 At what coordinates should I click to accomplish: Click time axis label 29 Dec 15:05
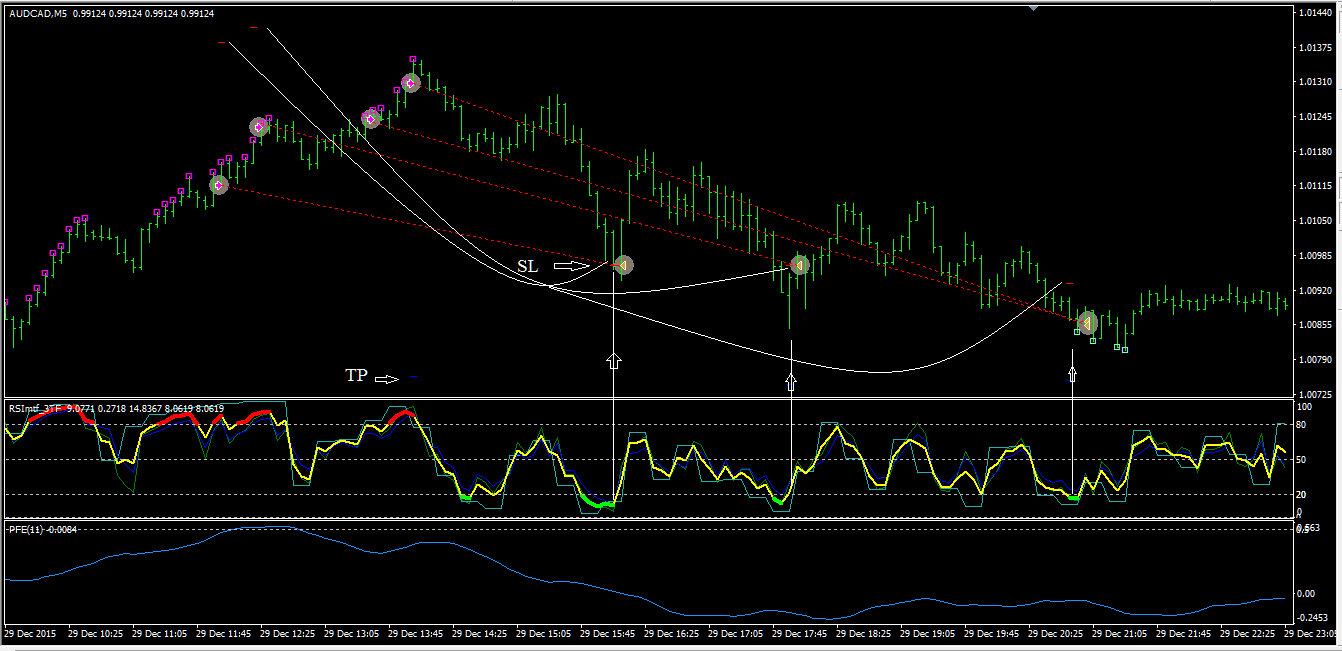(x=543, y=634)
